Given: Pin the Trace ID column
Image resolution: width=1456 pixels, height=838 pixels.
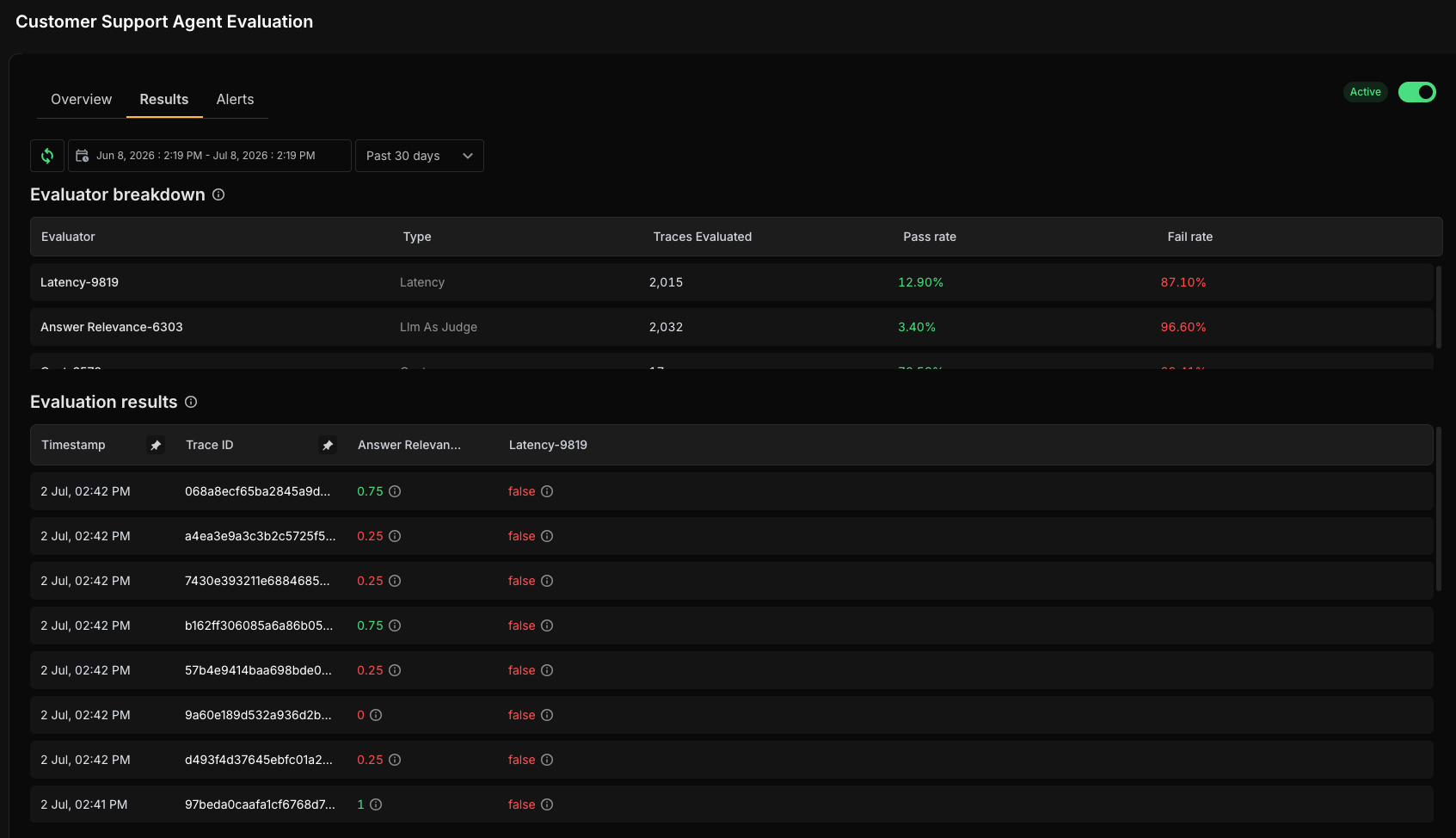Looking at the screenshot, I should (328, 445).
